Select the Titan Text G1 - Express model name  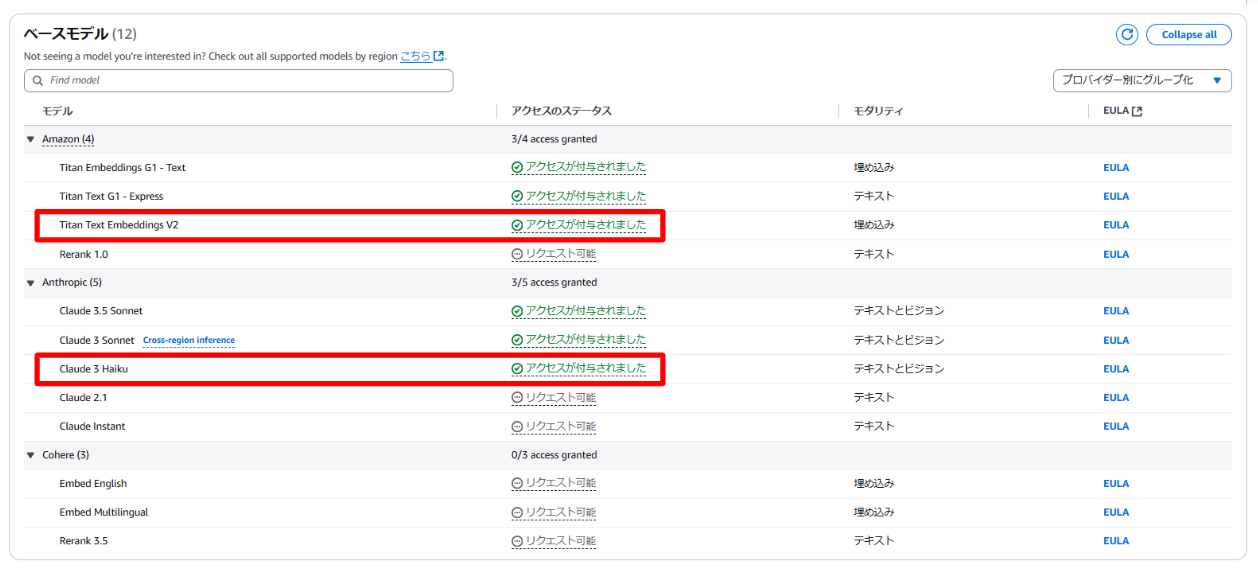point(111,197)
